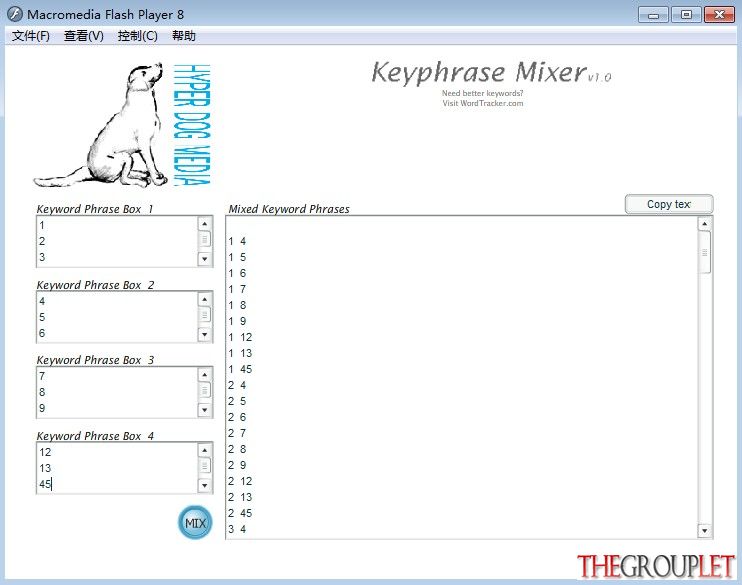This screenshot has height=585, width=742.
Task: Click the scrollbar thumb in Keyword Phrase Box 2
Action: (x=204, y=315)
